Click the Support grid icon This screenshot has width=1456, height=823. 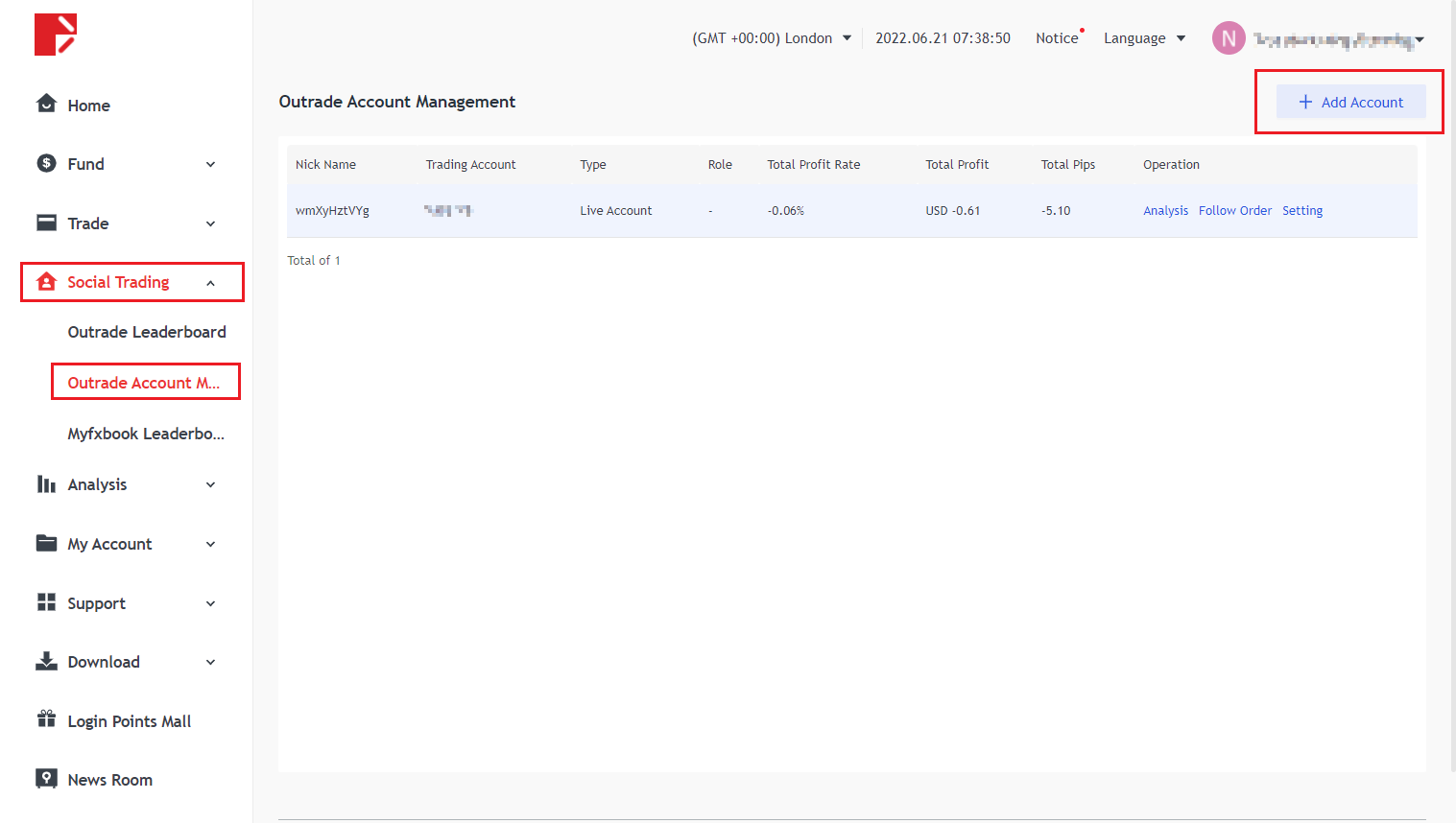46,602
